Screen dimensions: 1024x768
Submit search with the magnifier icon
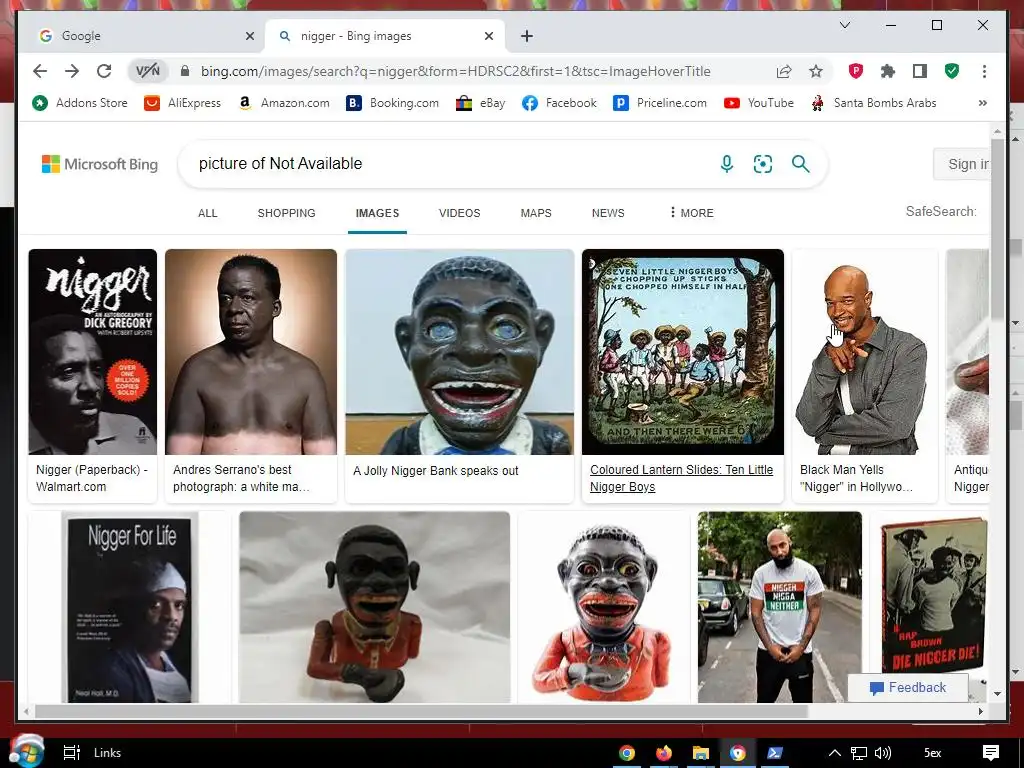tap(801, 164)
